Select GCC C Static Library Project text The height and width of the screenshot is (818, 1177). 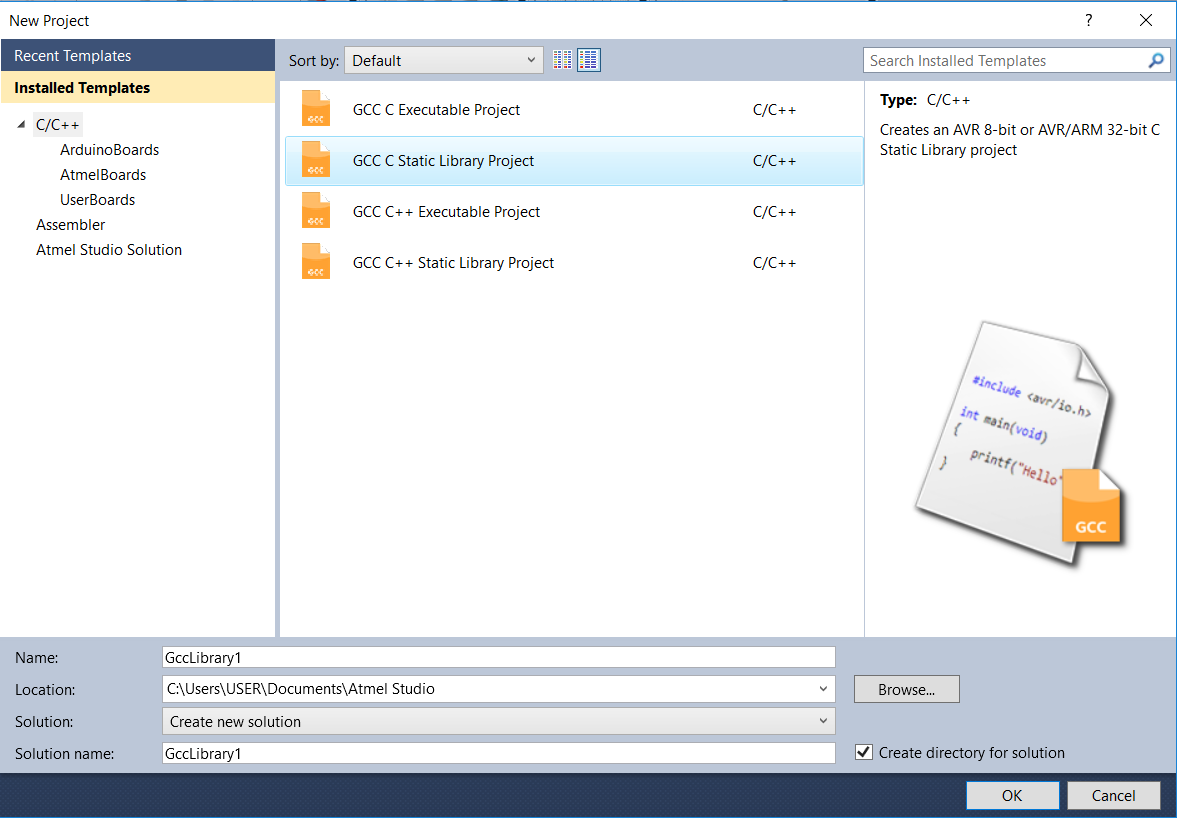tap(443, 161)
